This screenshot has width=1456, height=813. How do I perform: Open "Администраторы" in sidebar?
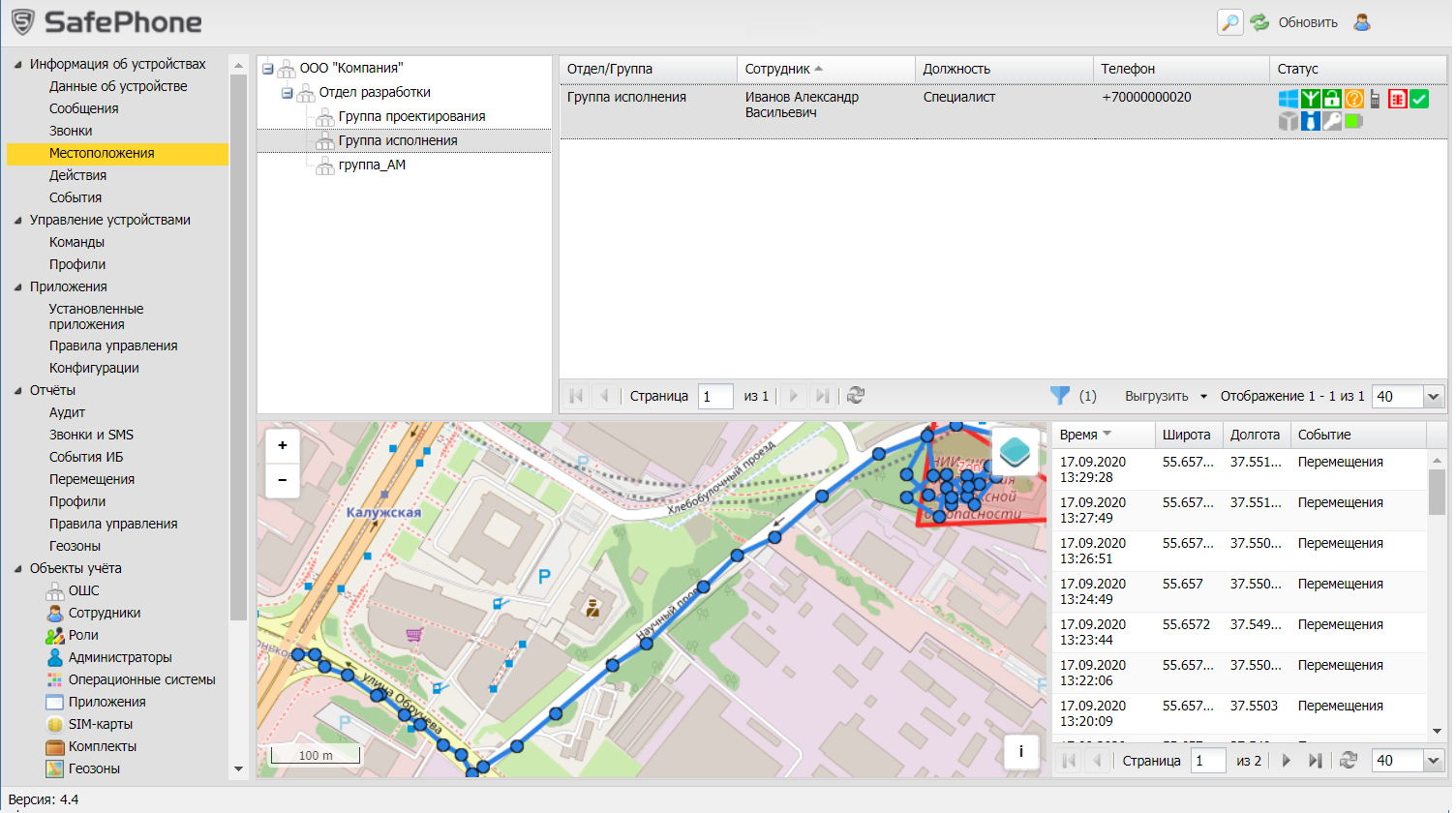point(120,657)
